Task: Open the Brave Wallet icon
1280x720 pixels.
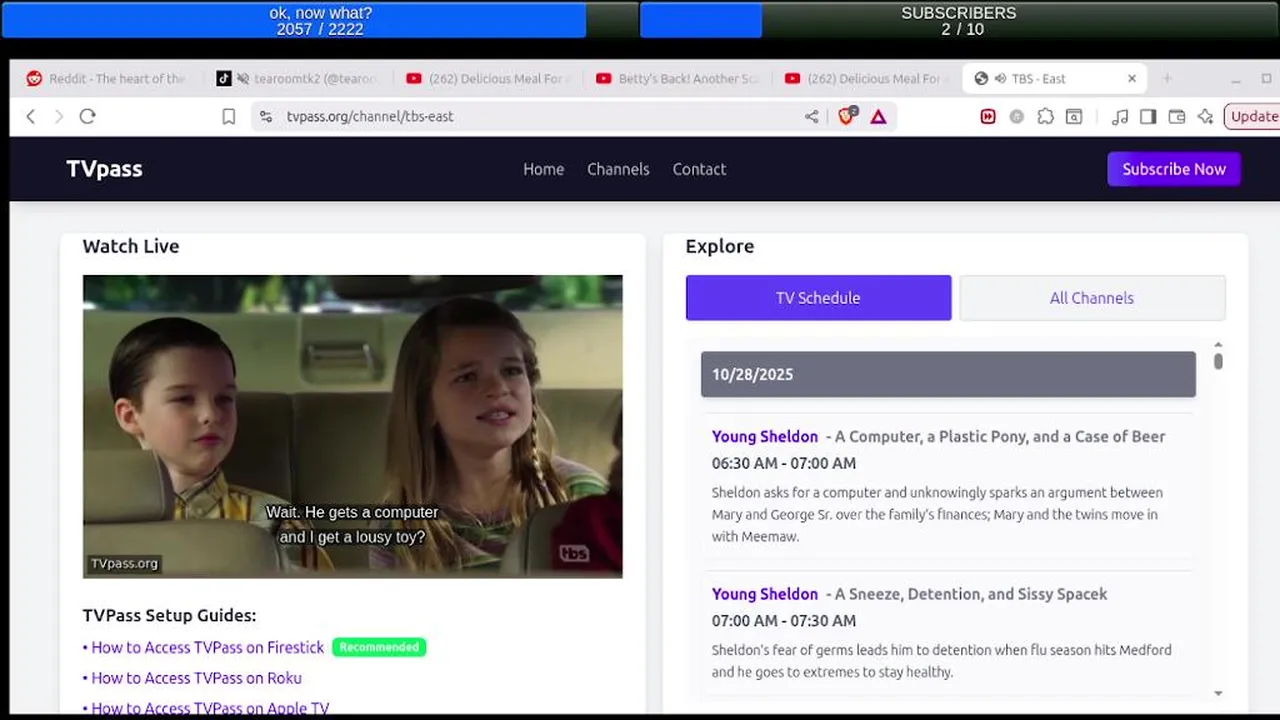Action: pos(1177,117)
